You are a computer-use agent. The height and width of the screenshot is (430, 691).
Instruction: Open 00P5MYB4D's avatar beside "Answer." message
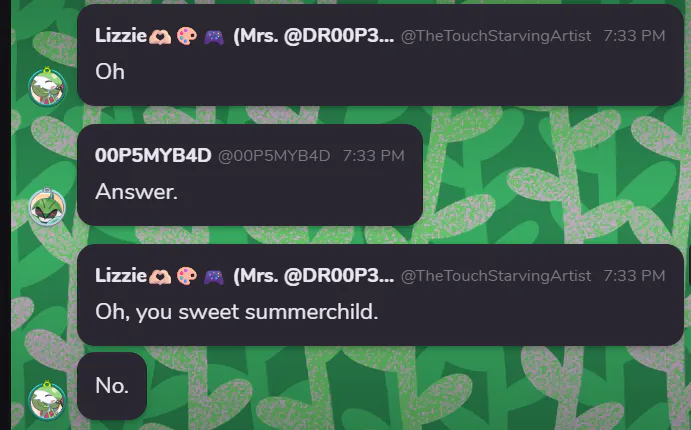(x=47, y=207)
